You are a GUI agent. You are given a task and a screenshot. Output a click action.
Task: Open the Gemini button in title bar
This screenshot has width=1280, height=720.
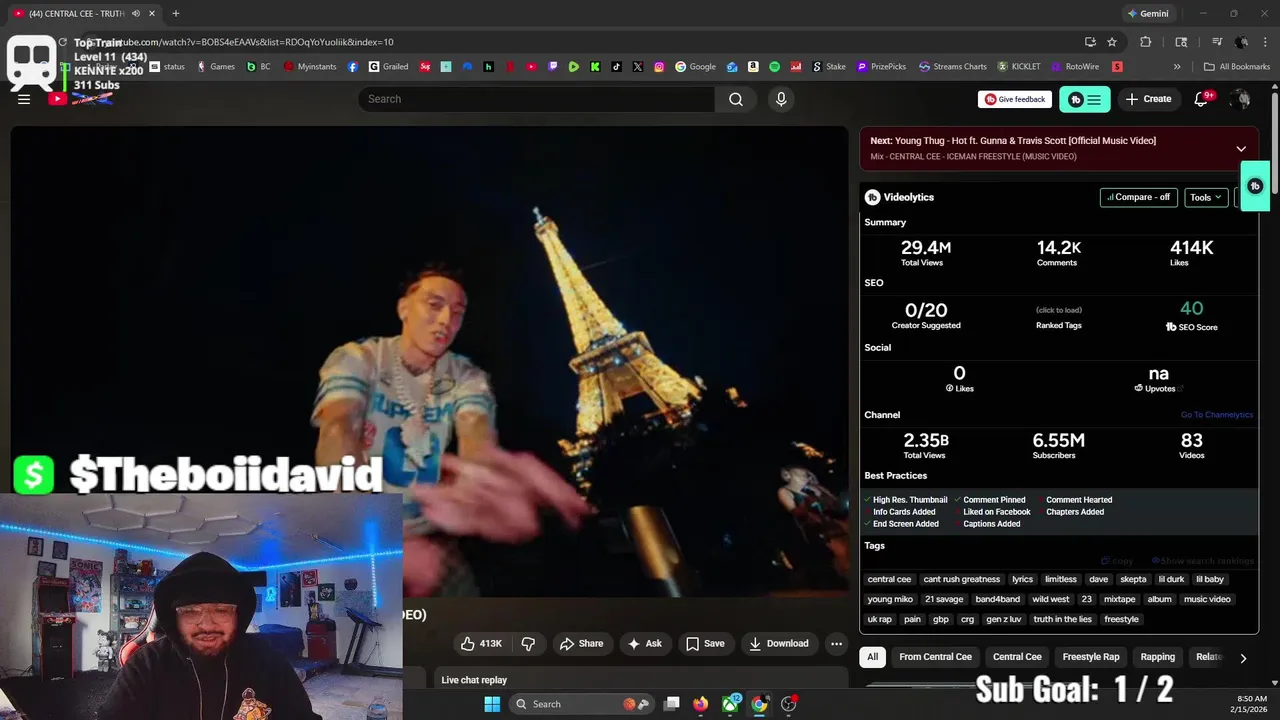(x=1147, y=13)
